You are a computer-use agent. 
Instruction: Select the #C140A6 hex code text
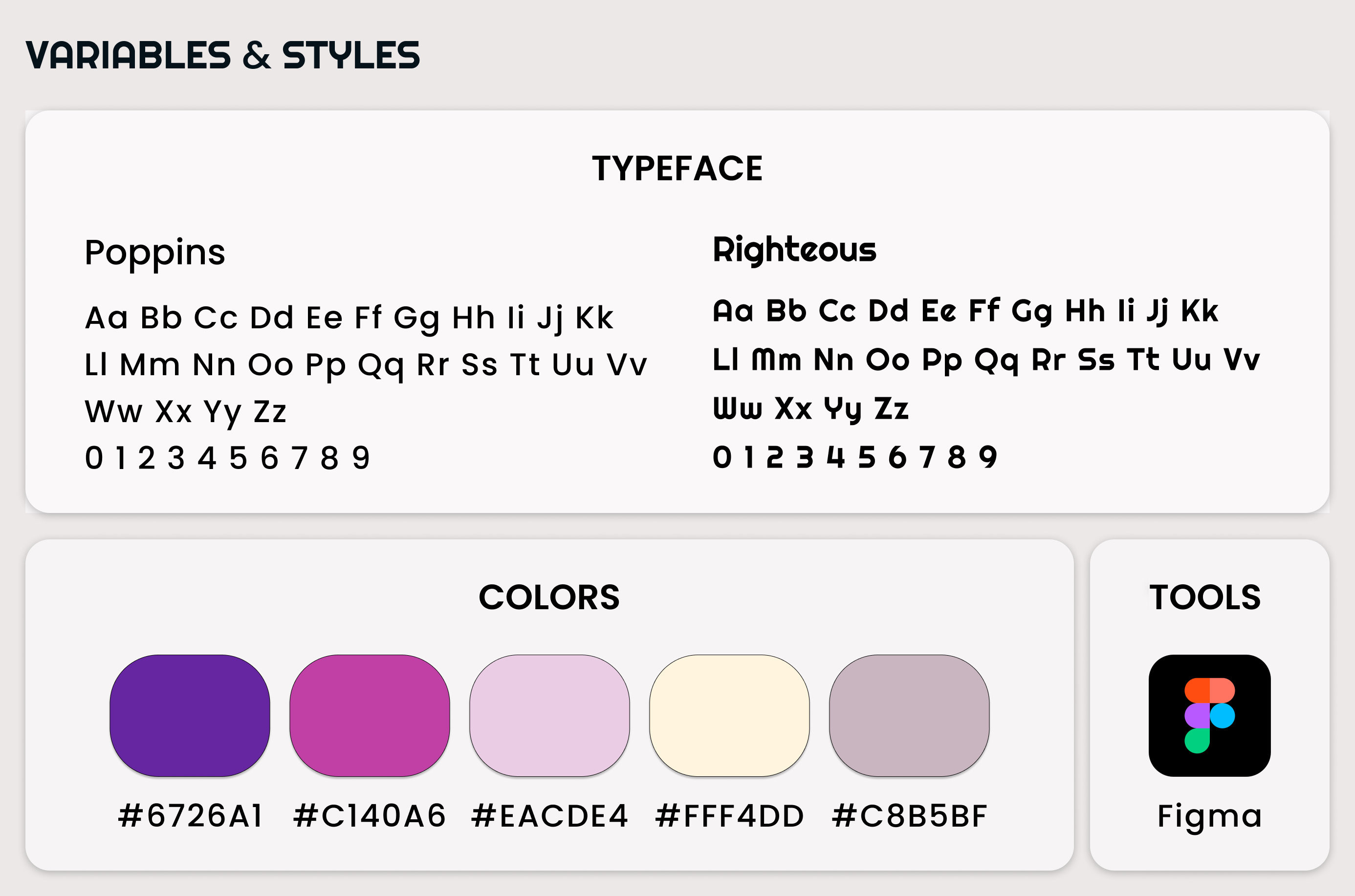coord(370,816)
